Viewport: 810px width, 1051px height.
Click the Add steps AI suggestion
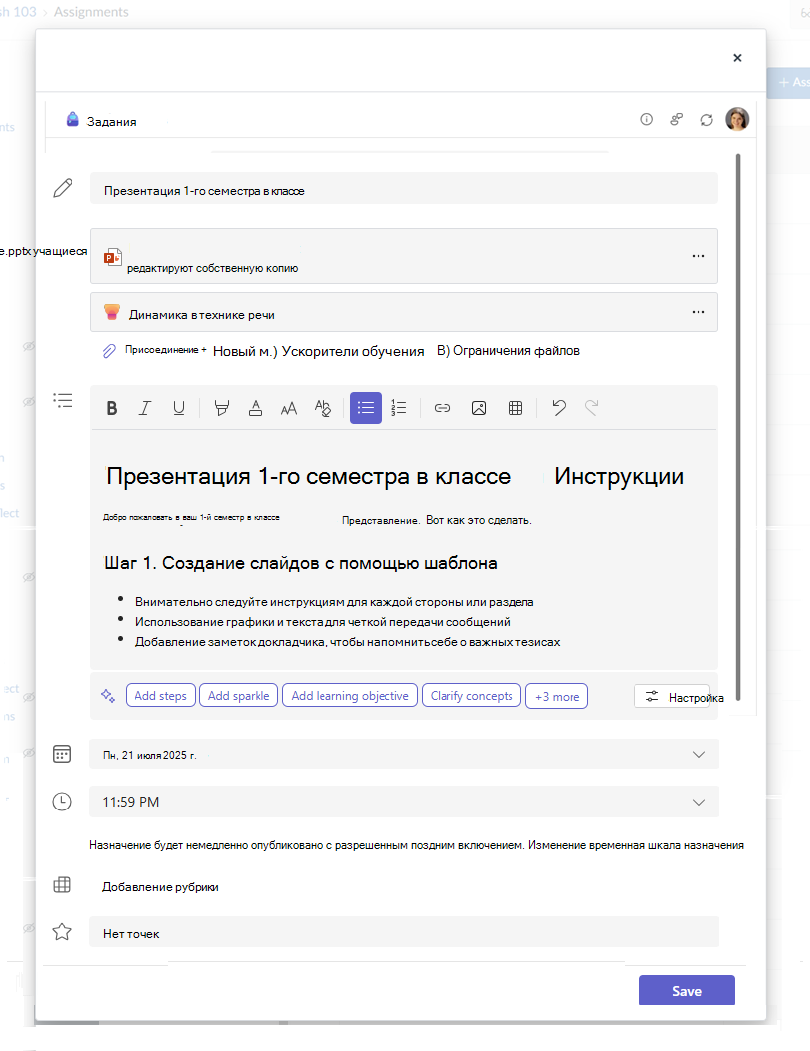click(161, 696)
